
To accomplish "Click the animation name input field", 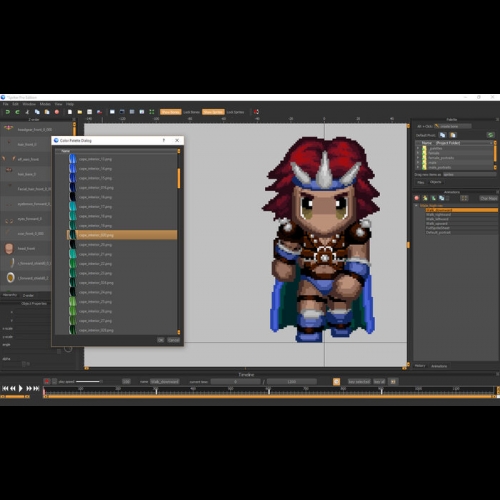I will coord(165,382).
